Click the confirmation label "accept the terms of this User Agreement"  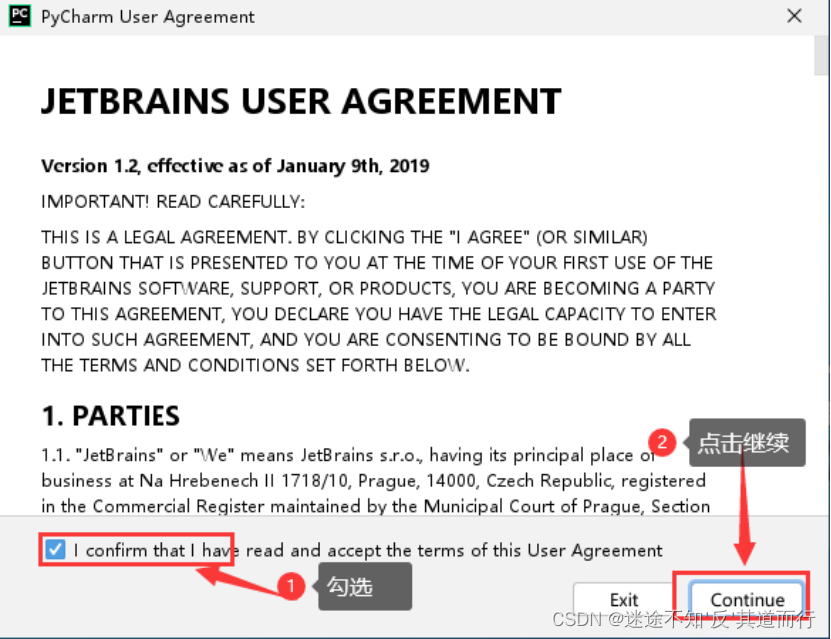point(495,551)
